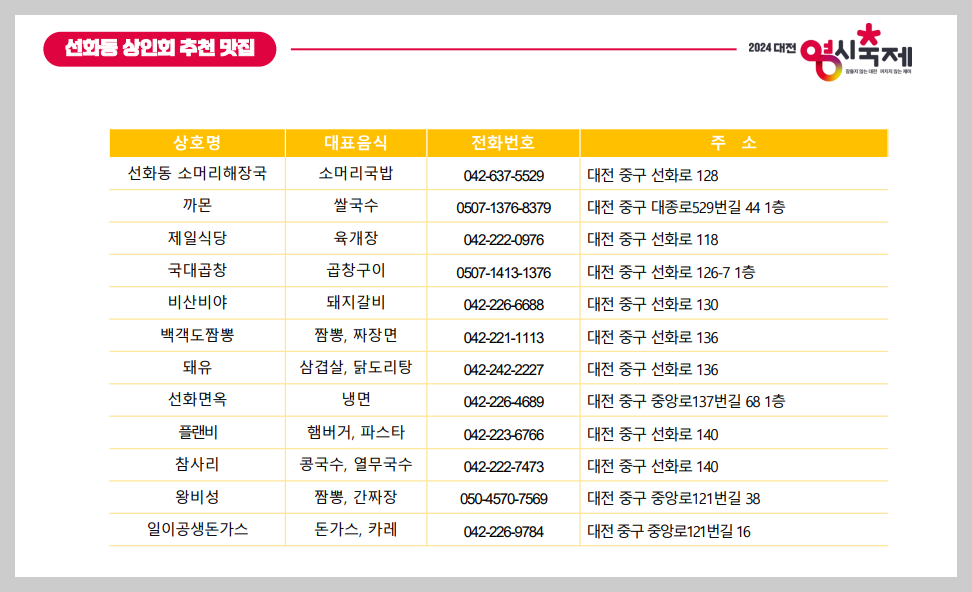The image size is (972, 592).
Task: Select the '일이공생돈가스' restaurant name
Action: [x=198, y=530]
